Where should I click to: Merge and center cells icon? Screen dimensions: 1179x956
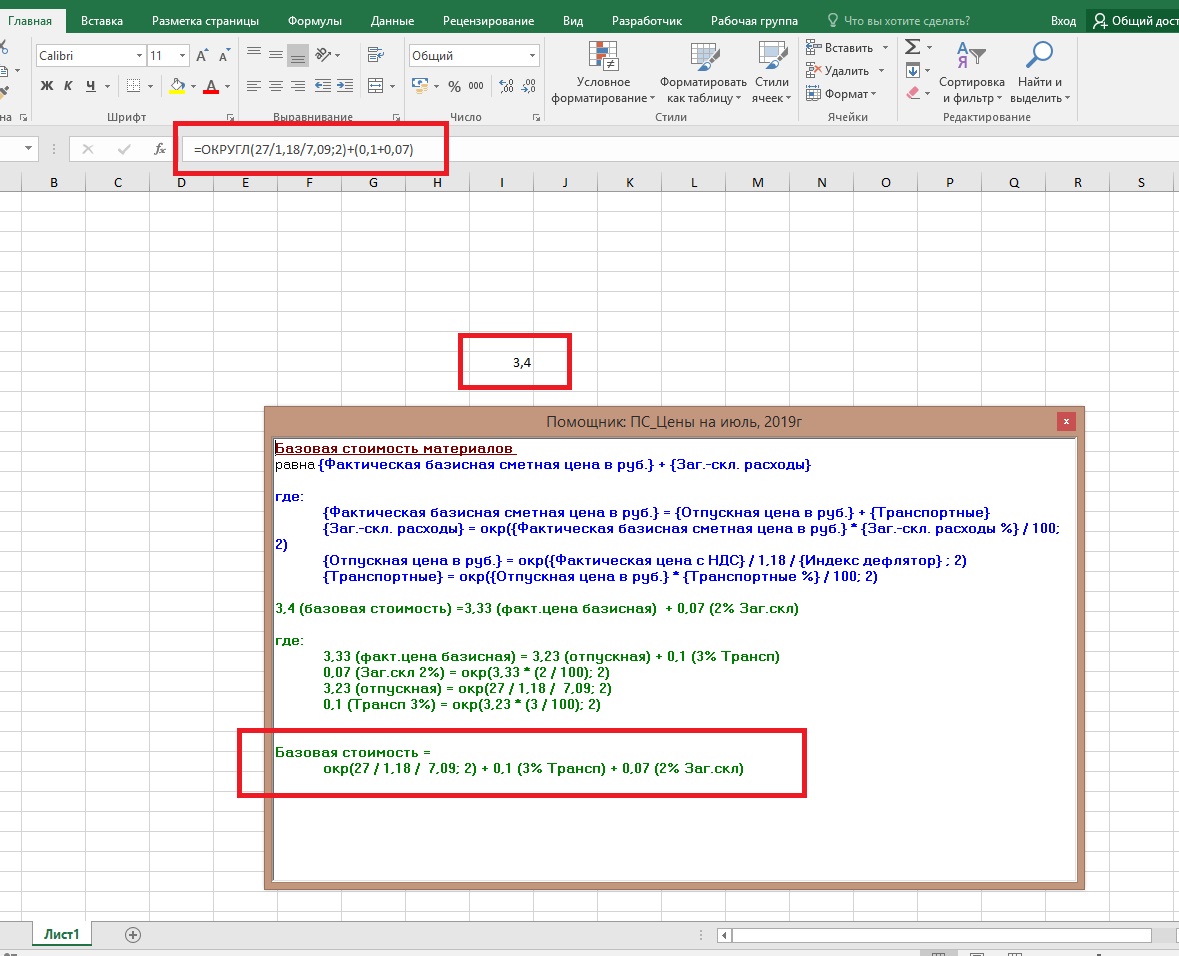tap(376, 86)
